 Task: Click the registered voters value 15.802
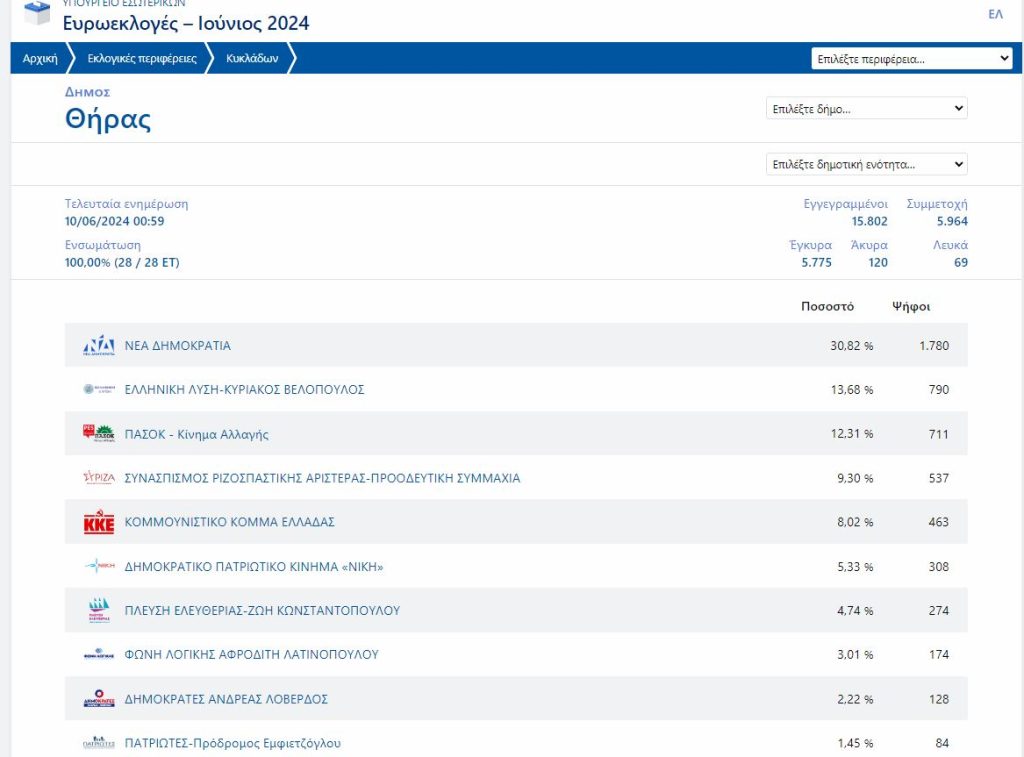tap(869, 221)
